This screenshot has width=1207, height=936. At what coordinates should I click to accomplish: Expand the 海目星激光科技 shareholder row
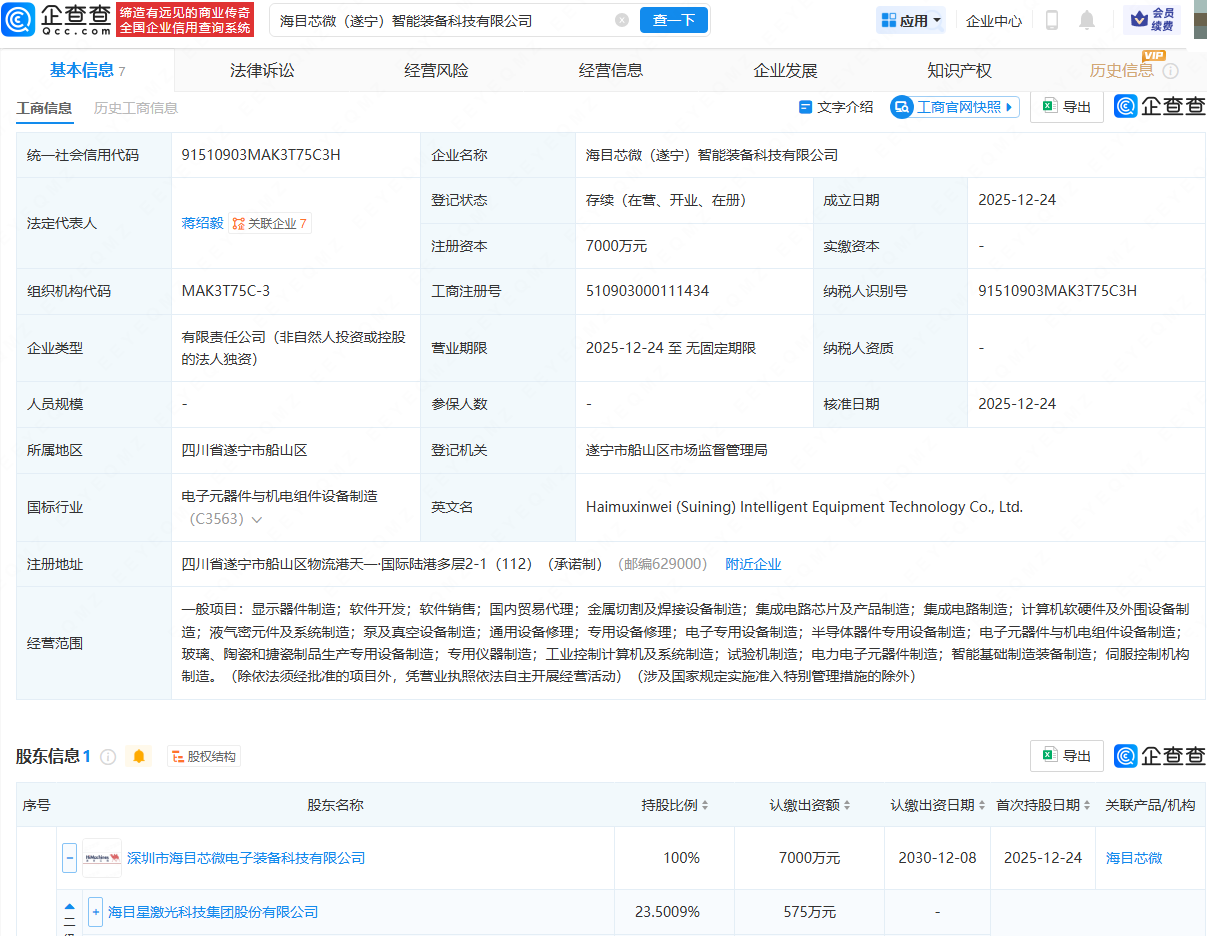tap(95, 911)
